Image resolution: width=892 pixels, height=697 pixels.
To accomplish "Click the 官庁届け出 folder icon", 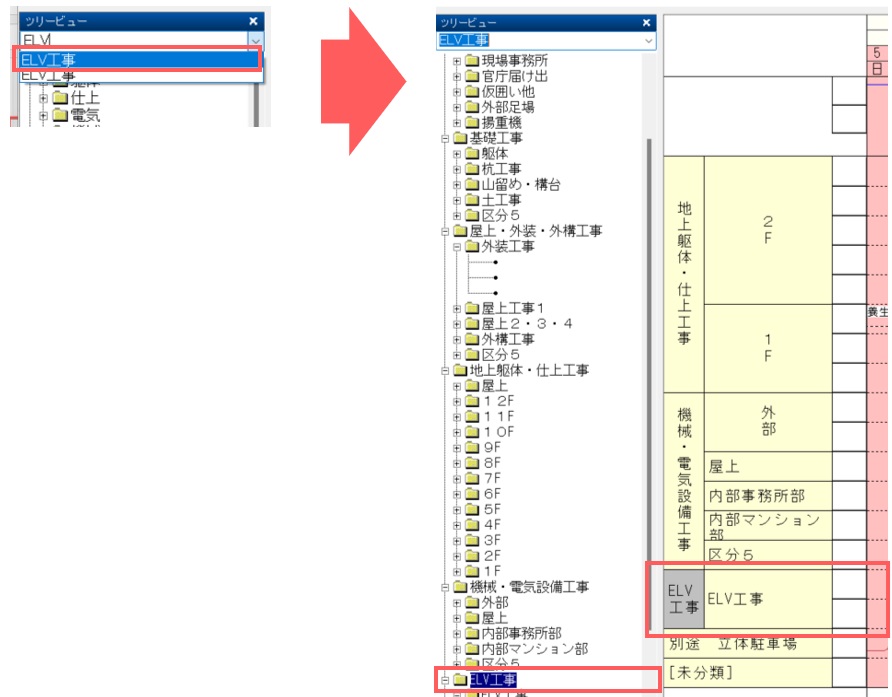I will (472, 77).
